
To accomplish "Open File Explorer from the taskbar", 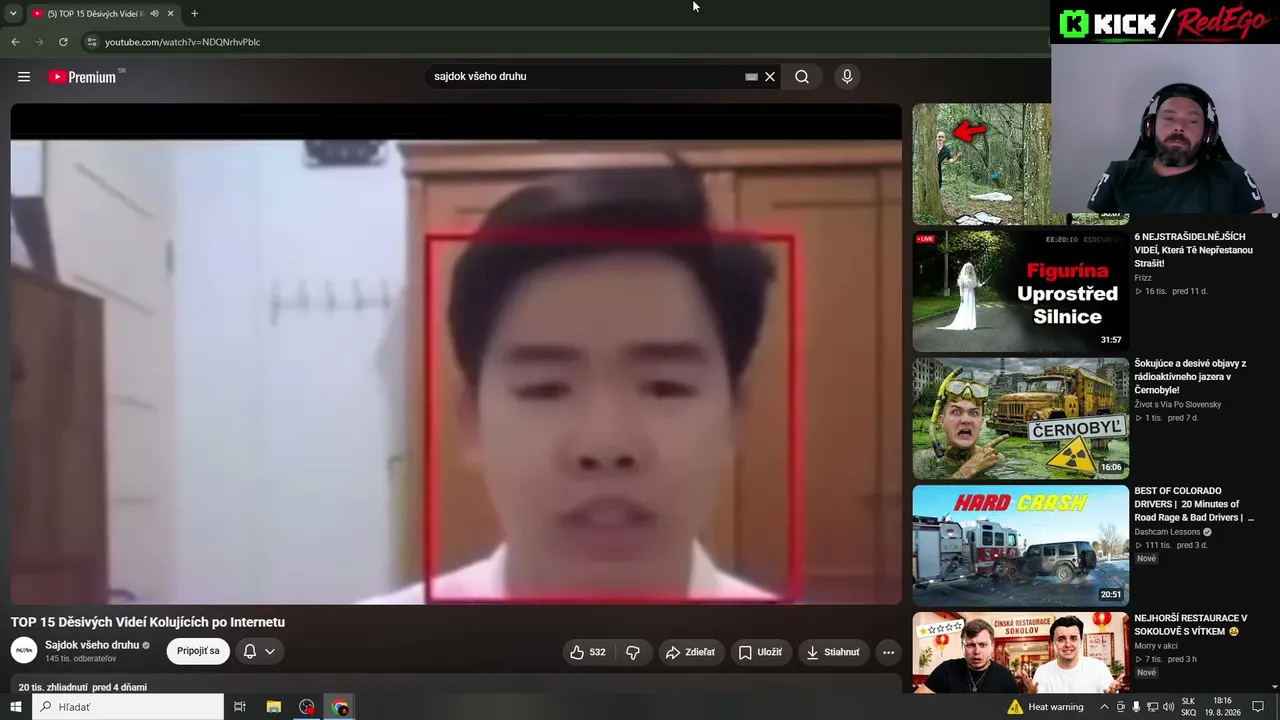I will (x=273, y=707).
